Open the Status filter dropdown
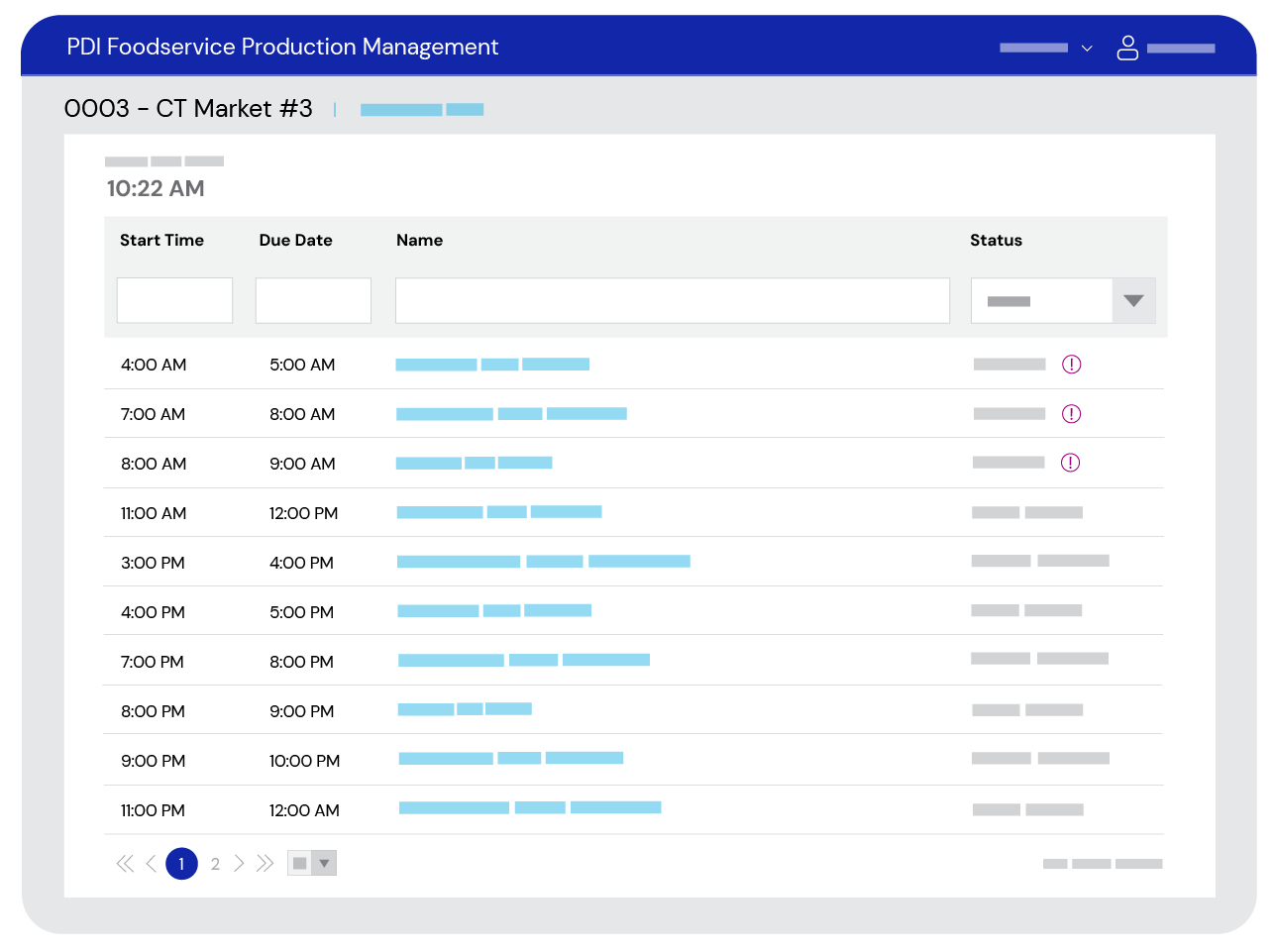Screen dimensions: 1275x952 click(x=1133, y=301)
